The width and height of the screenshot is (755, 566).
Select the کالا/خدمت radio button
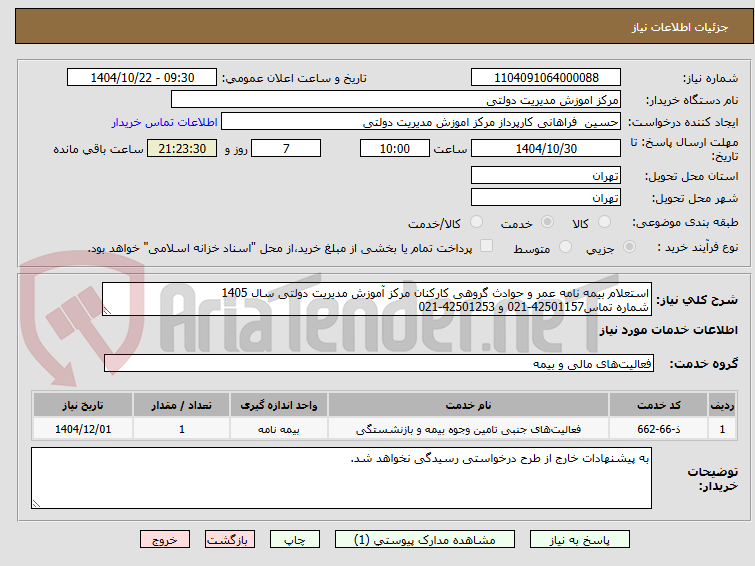point(476,222)
